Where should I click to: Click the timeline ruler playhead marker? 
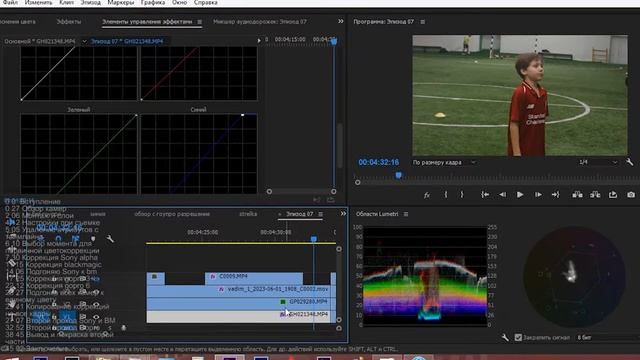[x=313, y=239]
